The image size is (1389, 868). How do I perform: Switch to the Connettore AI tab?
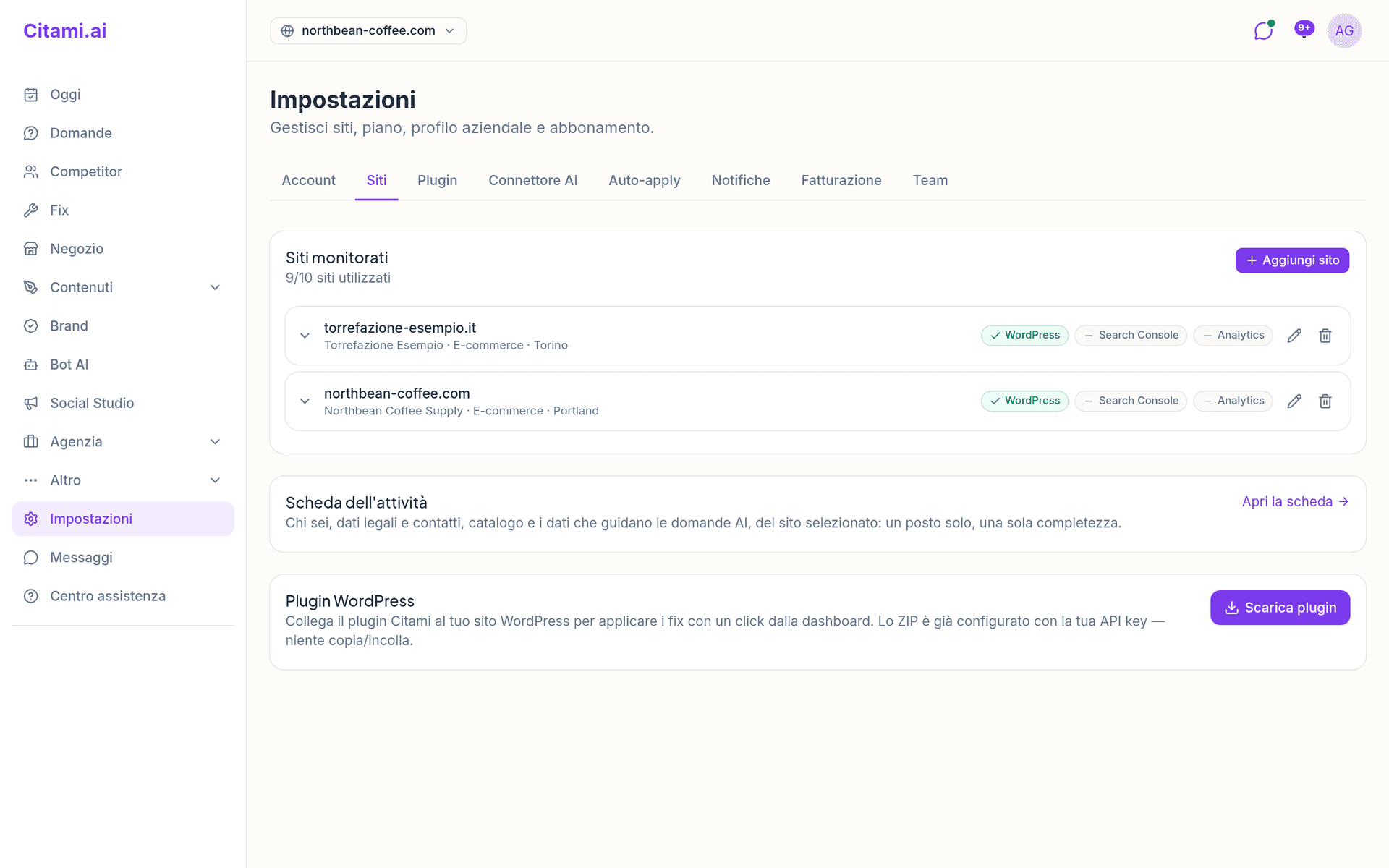tap(532, 181)
